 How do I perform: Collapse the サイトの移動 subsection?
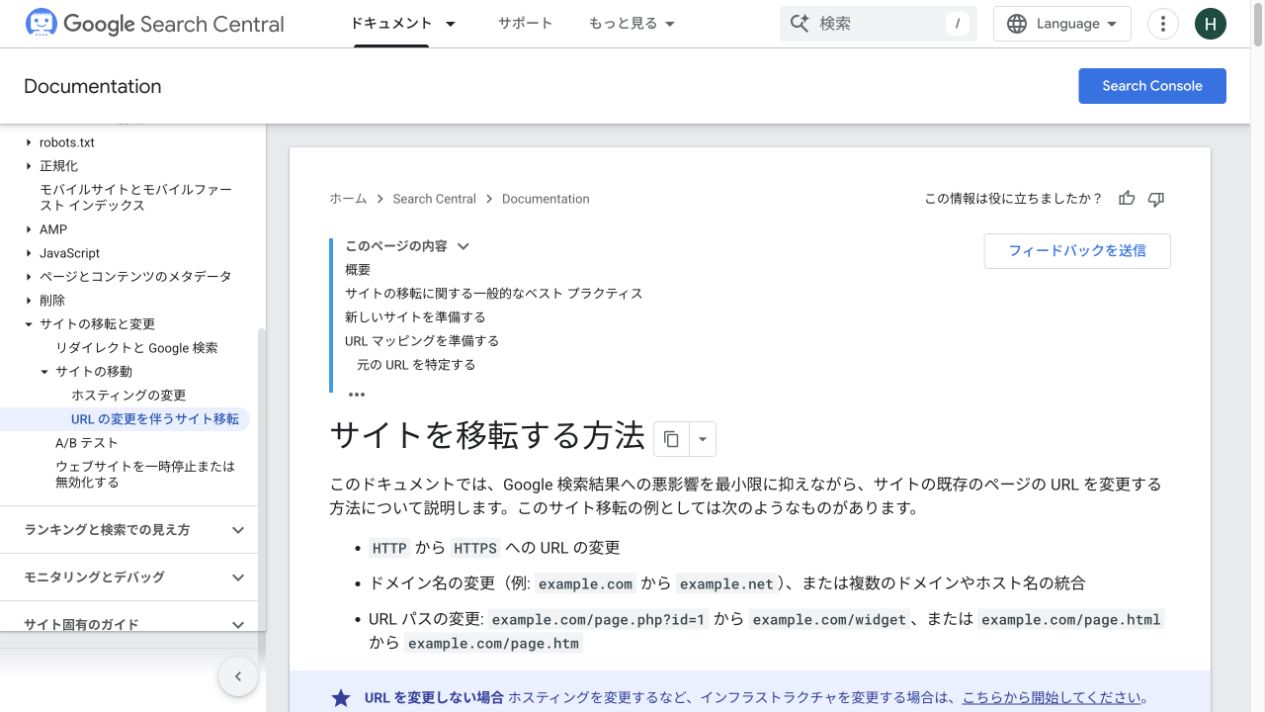coord(45,372)
